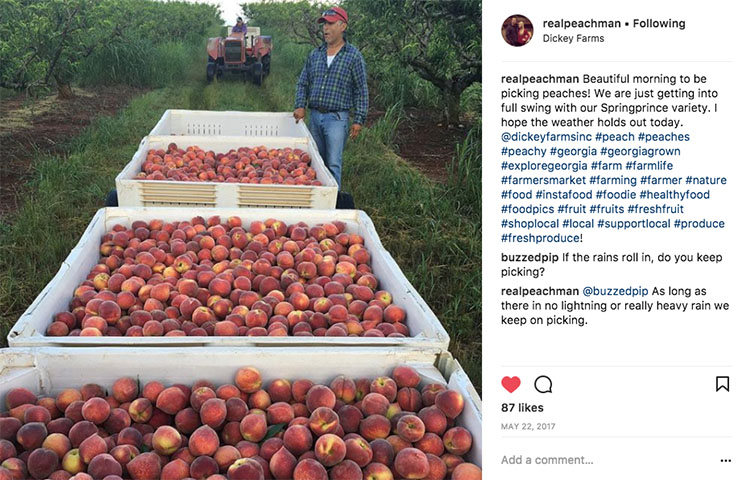This screenshot has height=480, width=750.
Task: Click the @buzzedpip mention in reply
Action: pyautogui.click(x=615, y=291)
